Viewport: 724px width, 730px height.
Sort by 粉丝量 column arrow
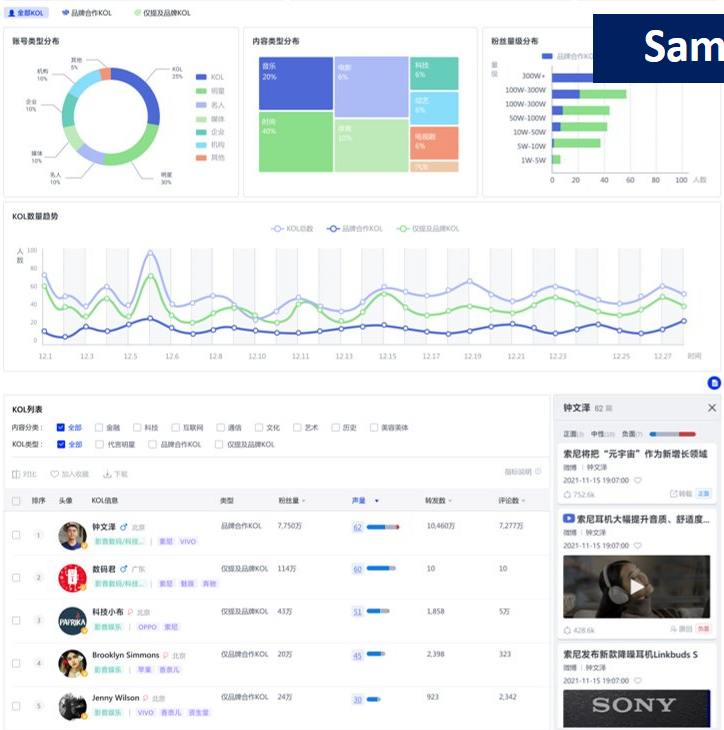click(304, 501)
